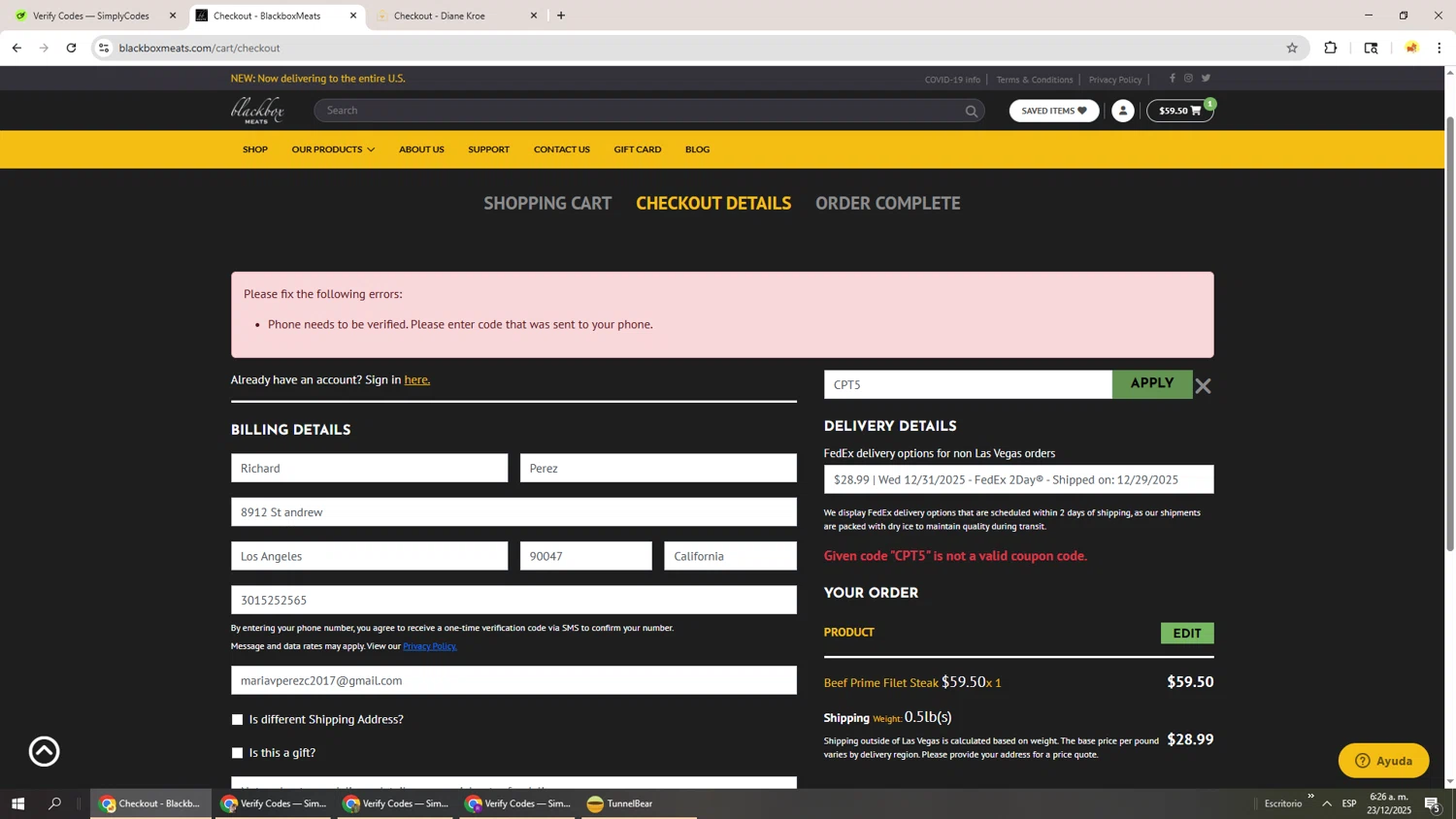Click the zip code field '90047'
The width and height of the screenshot is (1456, 819).
coord(586,556)
